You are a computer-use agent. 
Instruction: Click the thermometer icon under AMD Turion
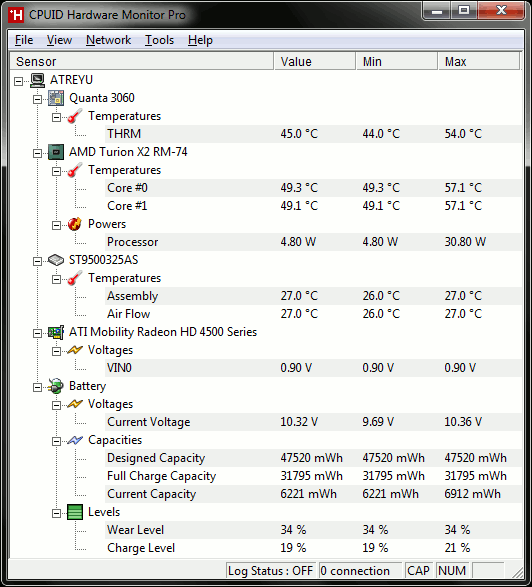point(75,170)
